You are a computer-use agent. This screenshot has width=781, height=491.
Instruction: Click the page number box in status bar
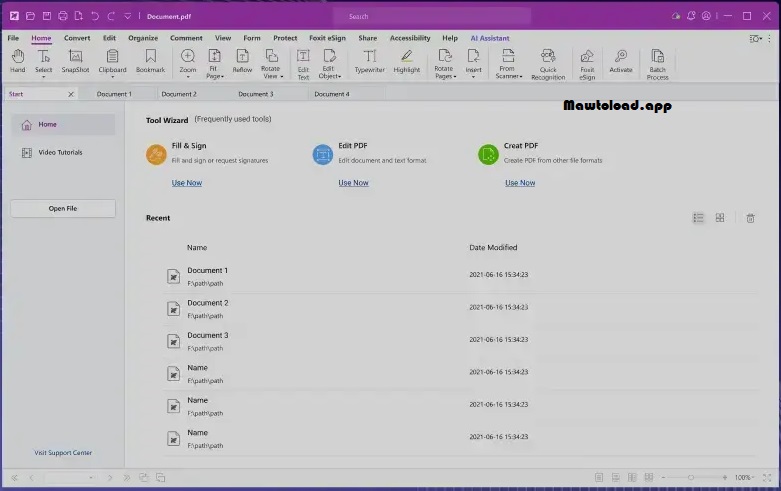point(70,478)
